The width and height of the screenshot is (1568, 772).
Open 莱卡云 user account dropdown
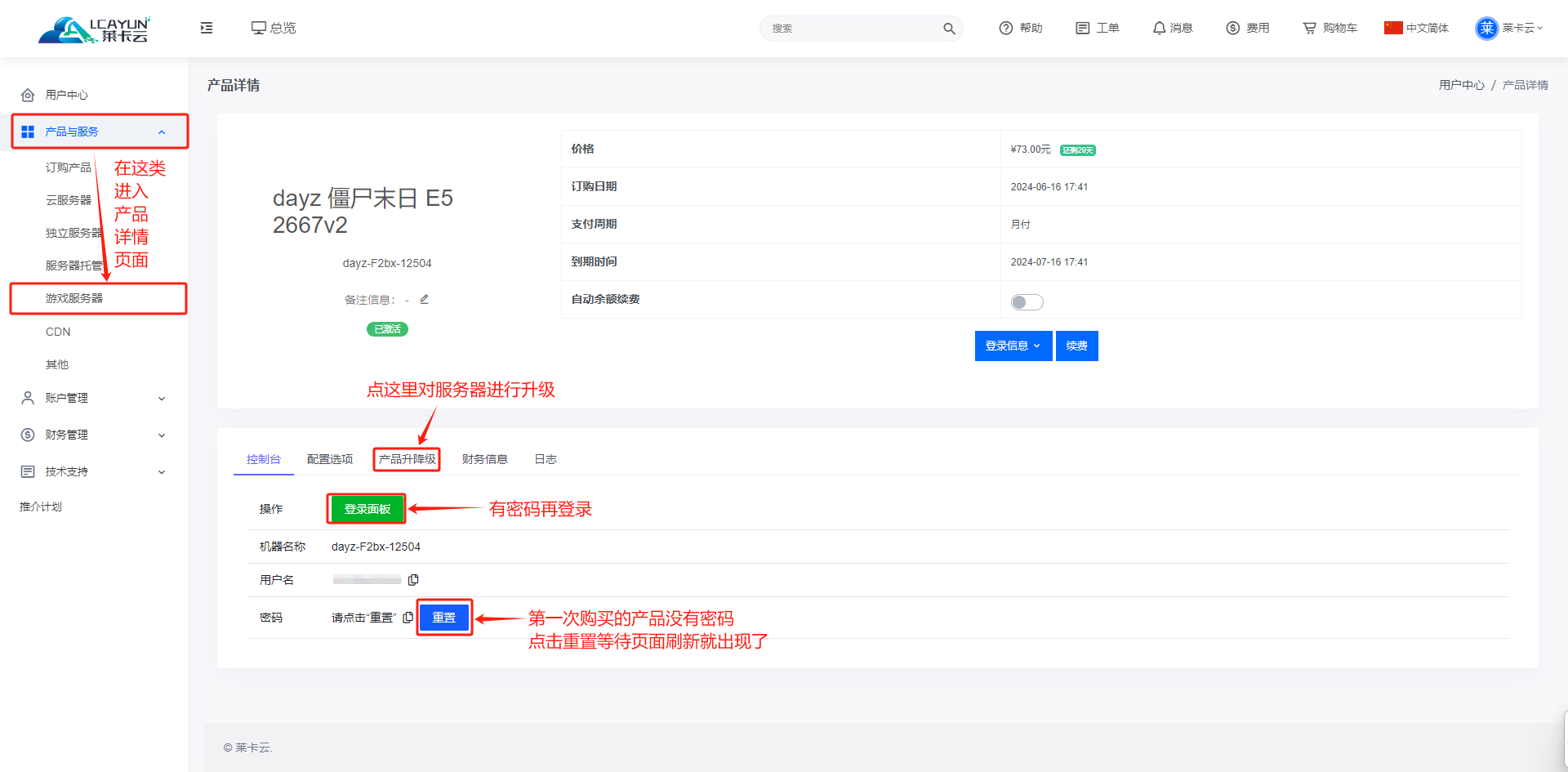(x=1509, y=28)
